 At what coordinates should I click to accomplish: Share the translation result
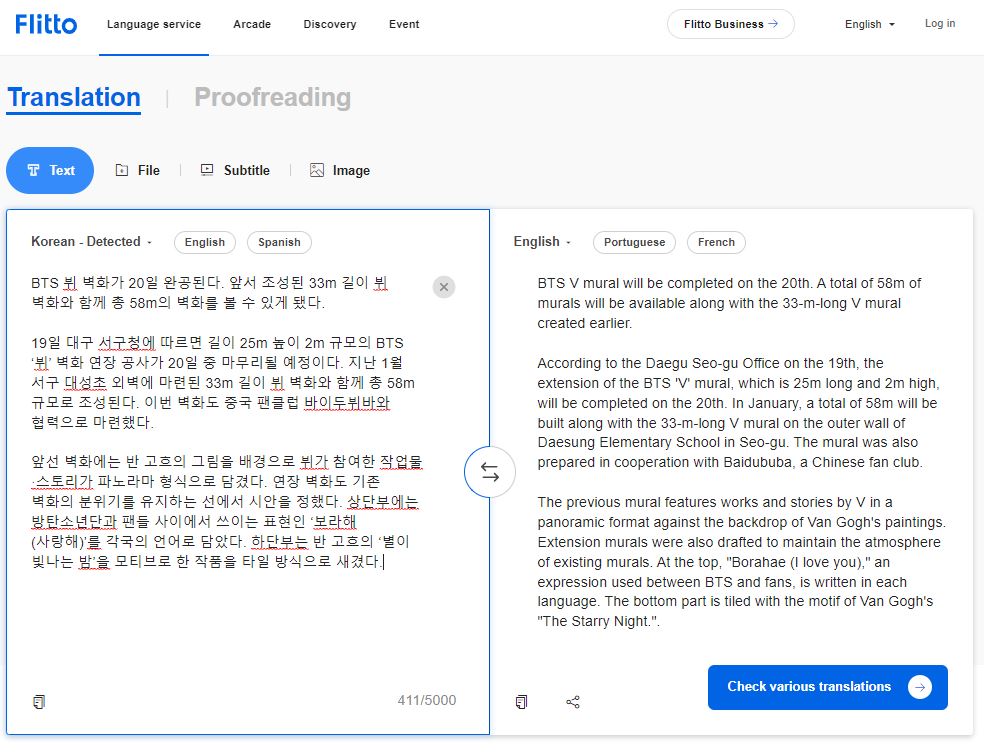coord(573,702)
